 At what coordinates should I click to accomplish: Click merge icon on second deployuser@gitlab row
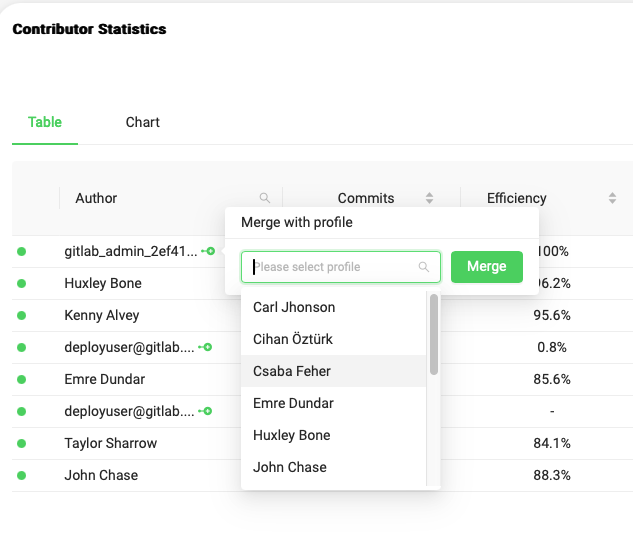(x=205, y=411)
